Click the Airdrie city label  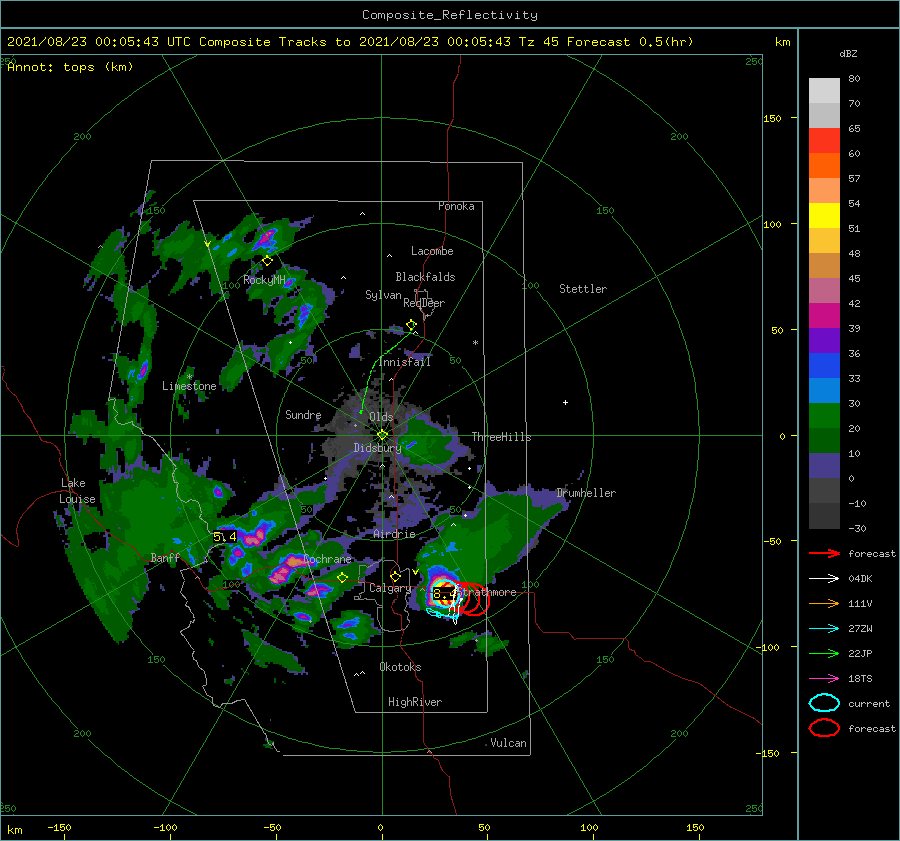tap(394, 534)
